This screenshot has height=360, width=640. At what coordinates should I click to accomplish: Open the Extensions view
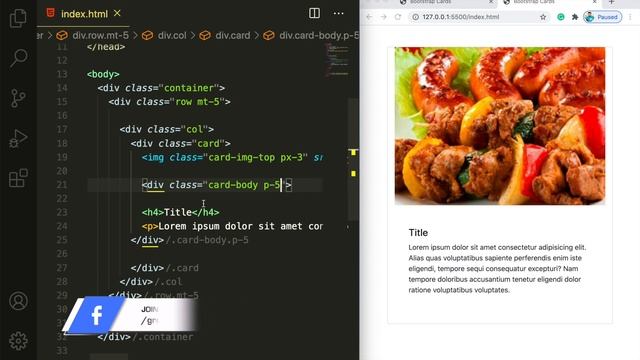[x=18, y=178]
